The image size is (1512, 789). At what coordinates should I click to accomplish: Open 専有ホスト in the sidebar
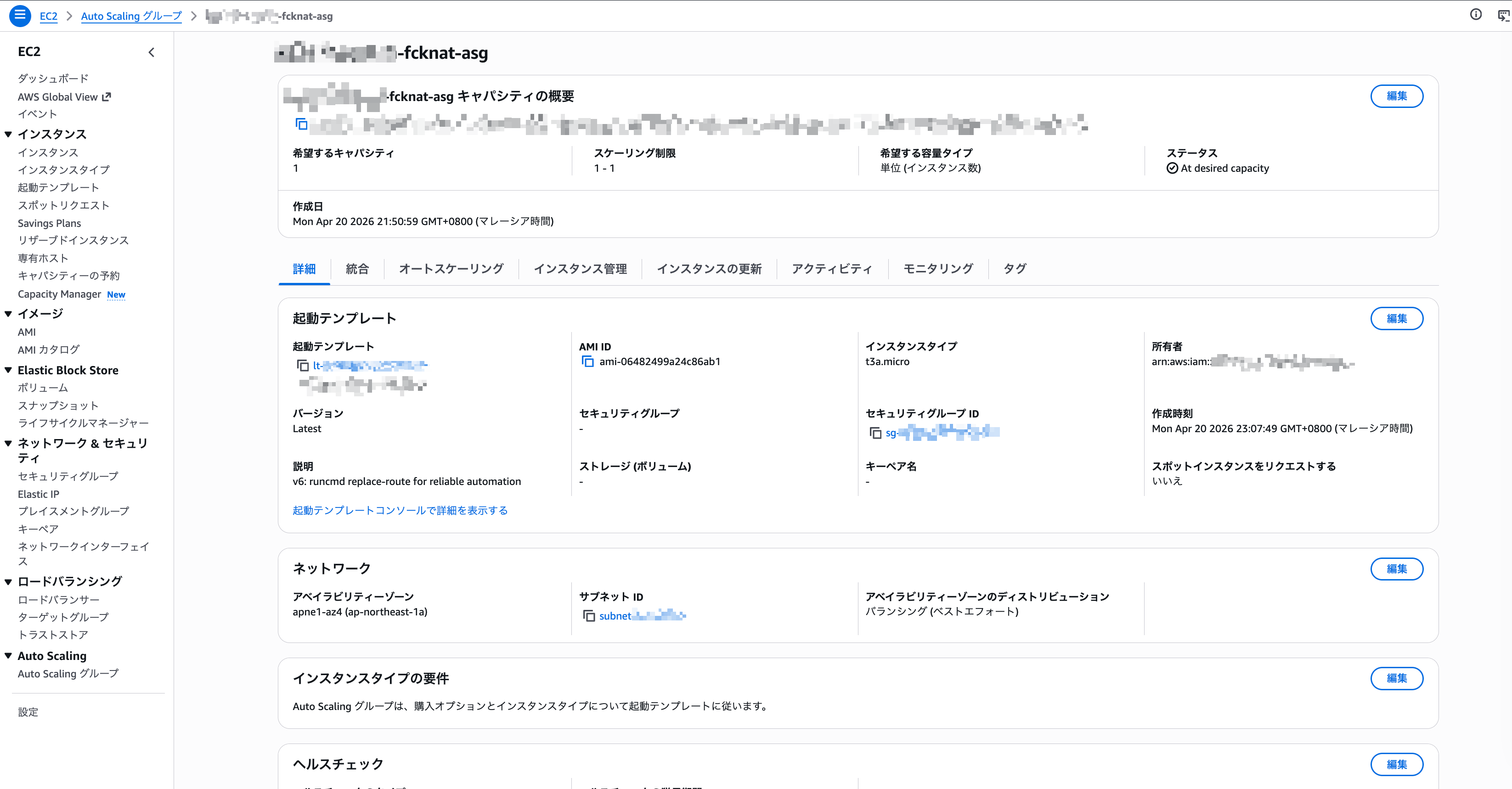tap(43, 258)
